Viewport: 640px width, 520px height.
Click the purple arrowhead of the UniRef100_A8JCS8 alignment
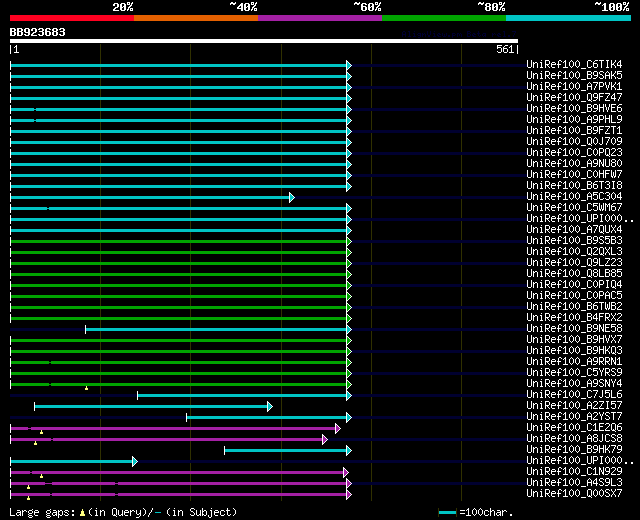click(x=324, y=440)
